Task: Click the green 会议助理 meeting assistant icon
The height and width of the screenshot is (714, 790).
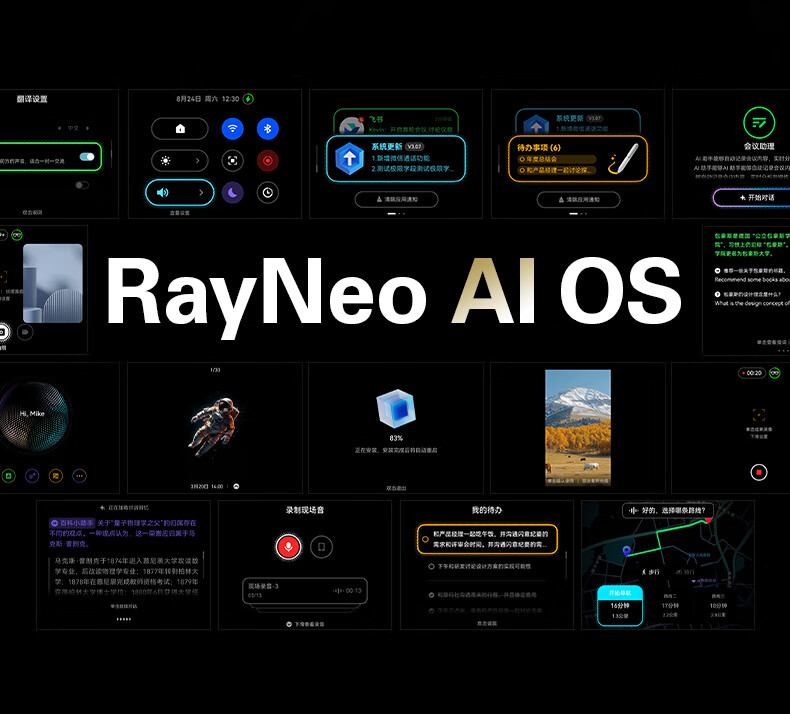Action: pyautogui.click(x=759, y=122)
